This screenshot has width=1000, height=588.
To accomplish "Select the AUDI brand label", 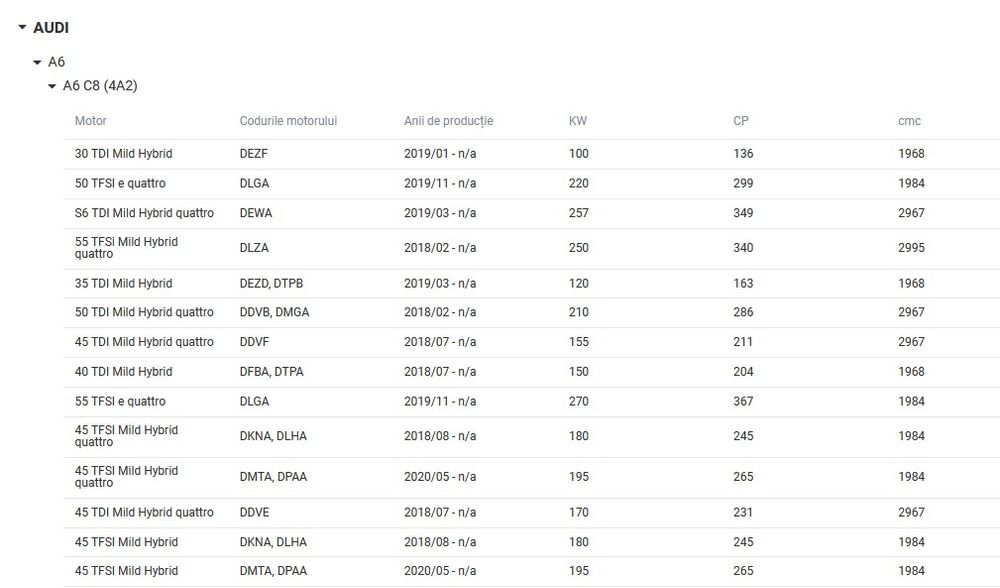I will pyautogui.click(x=51, y=28).
